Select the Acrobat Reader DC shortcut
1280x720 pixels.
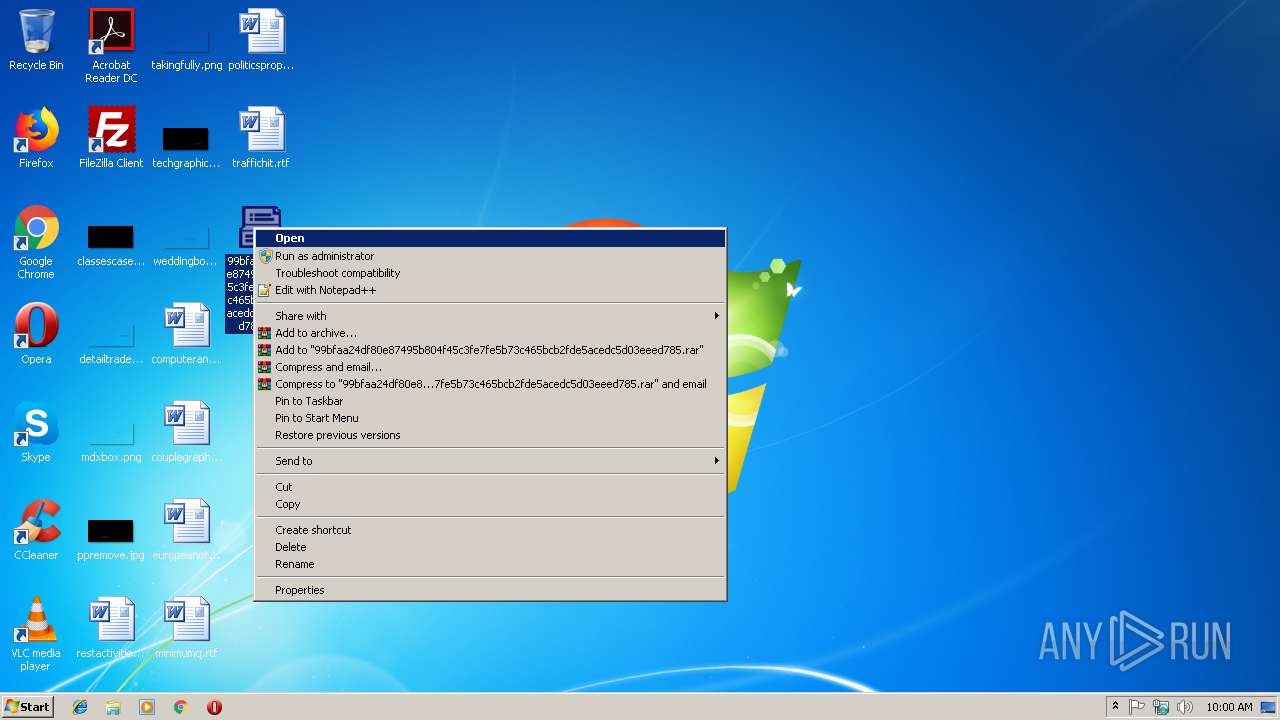pyautogui.click(x=111, y=46)
